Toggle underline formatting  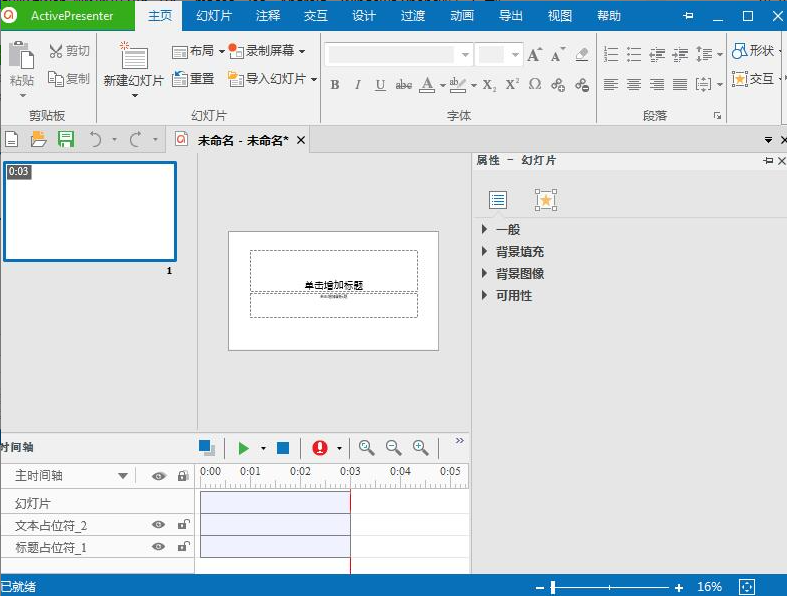click(x=380, y=84)
